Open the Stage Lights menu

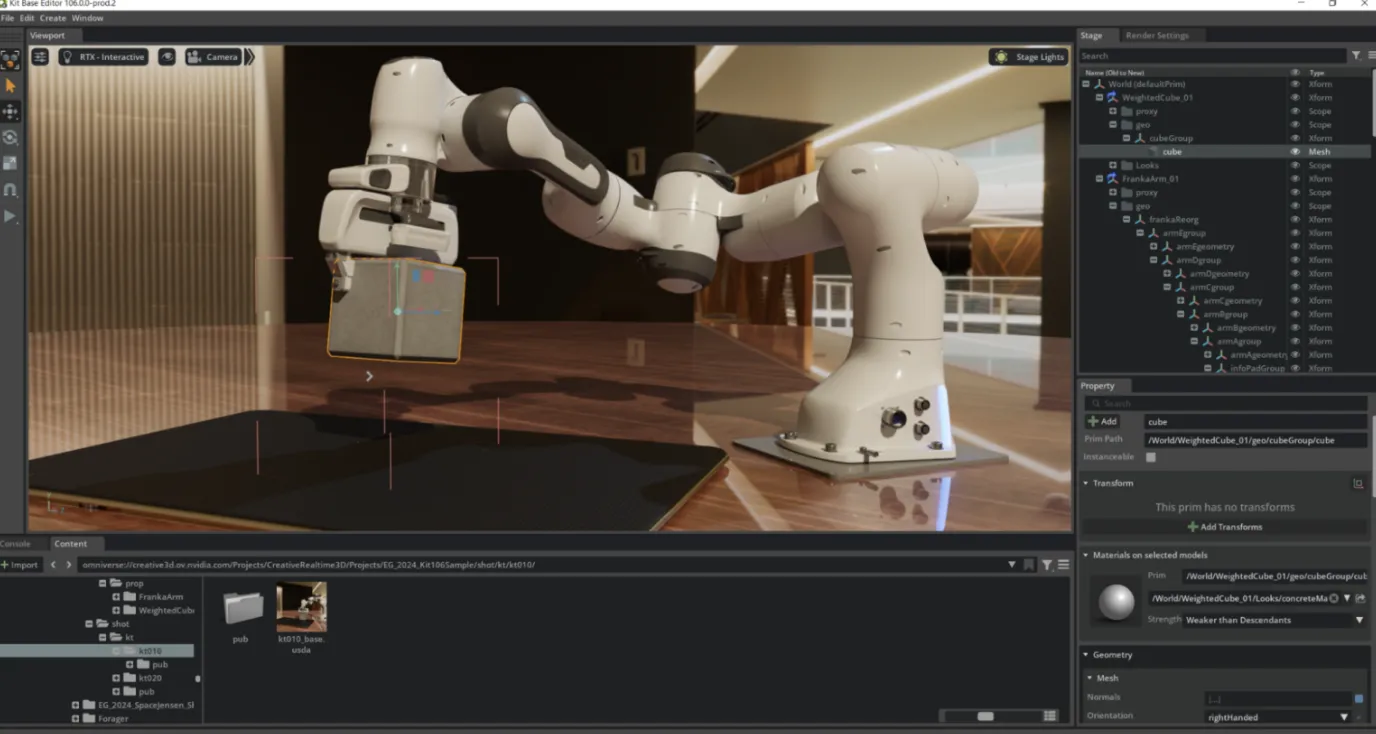coord(1029,57)
